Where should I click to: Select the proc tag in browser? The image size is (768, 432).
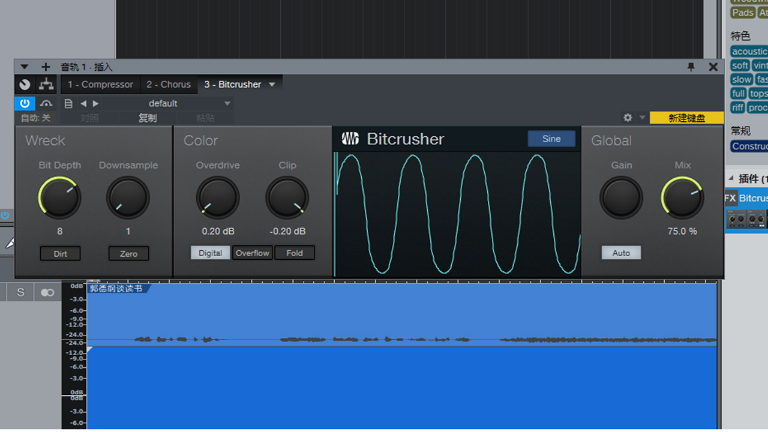point(758,108)
